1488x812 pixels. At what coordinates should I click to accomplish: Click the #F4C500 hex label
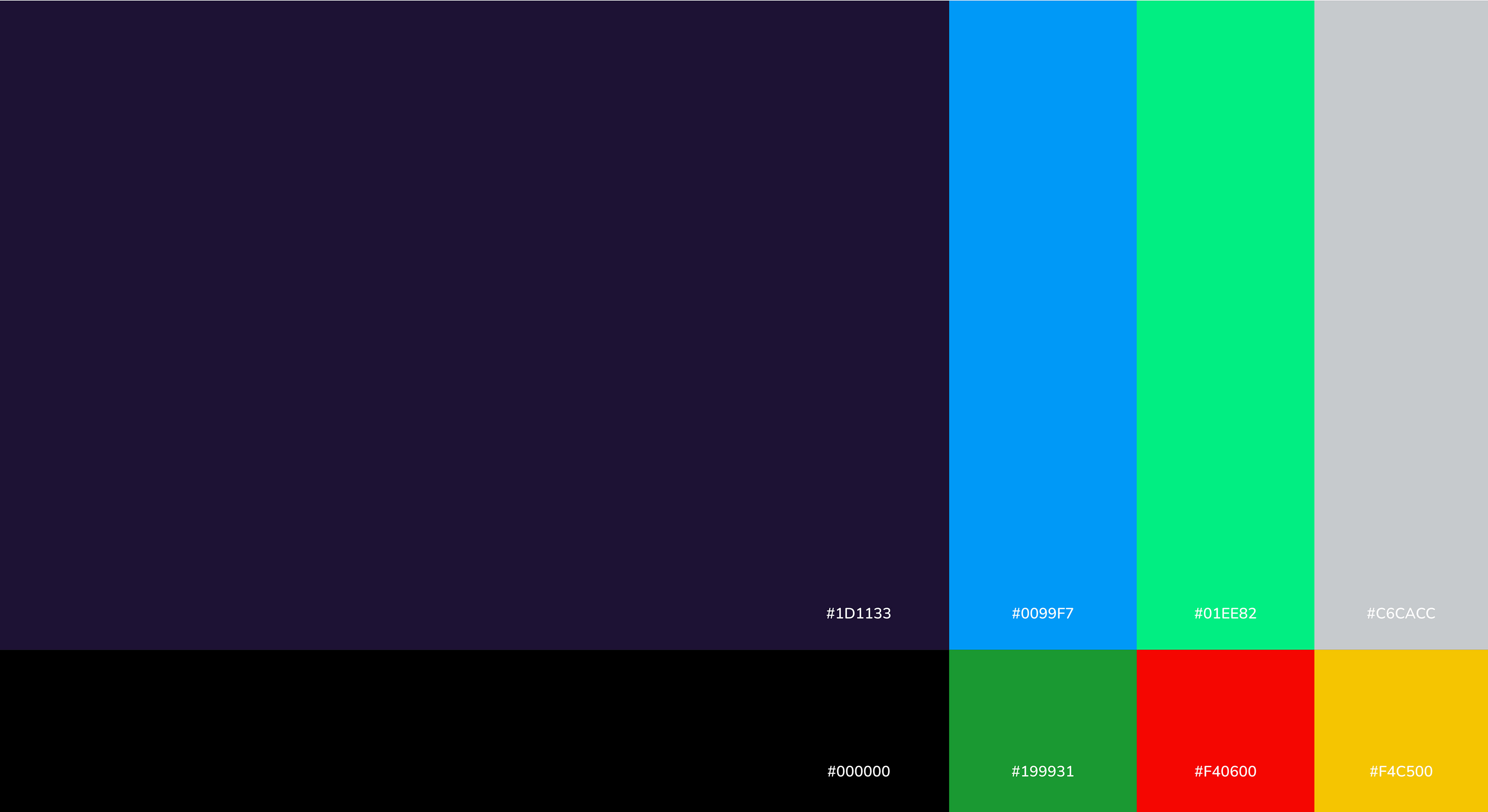click(1401, 771)
